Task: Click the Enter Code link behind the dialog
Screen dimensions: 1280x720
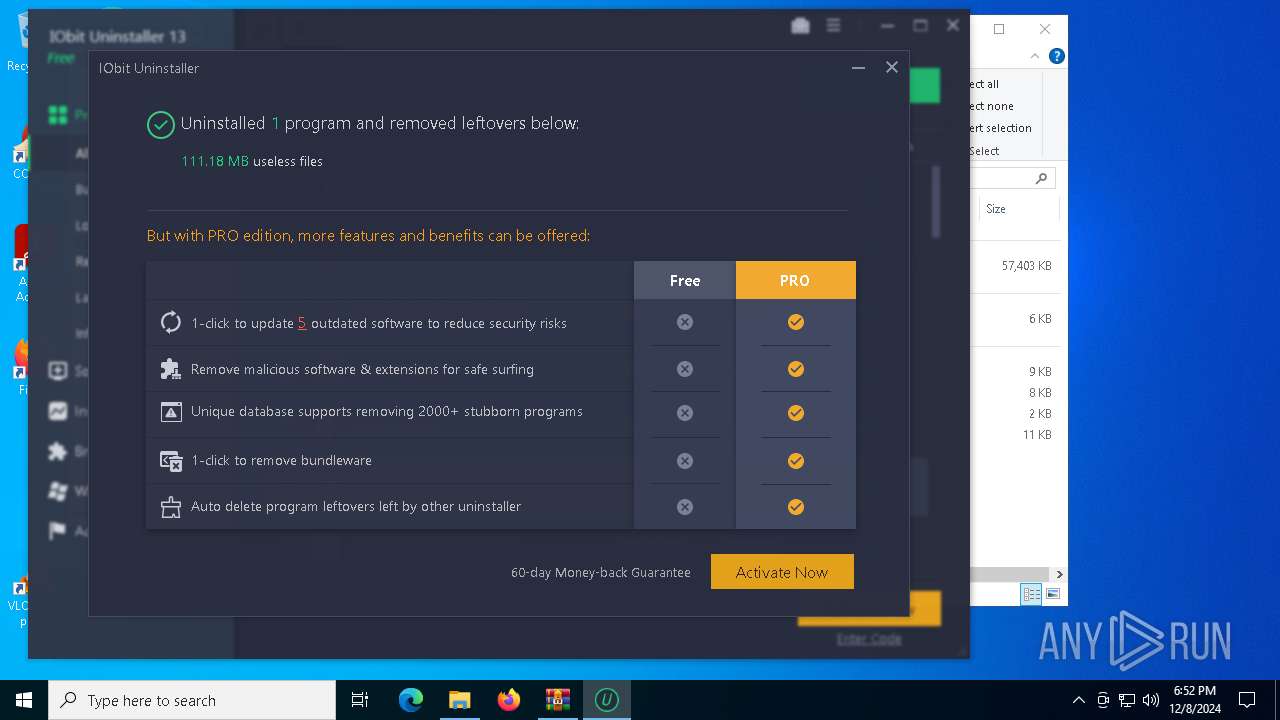Action: click(869, 638)
